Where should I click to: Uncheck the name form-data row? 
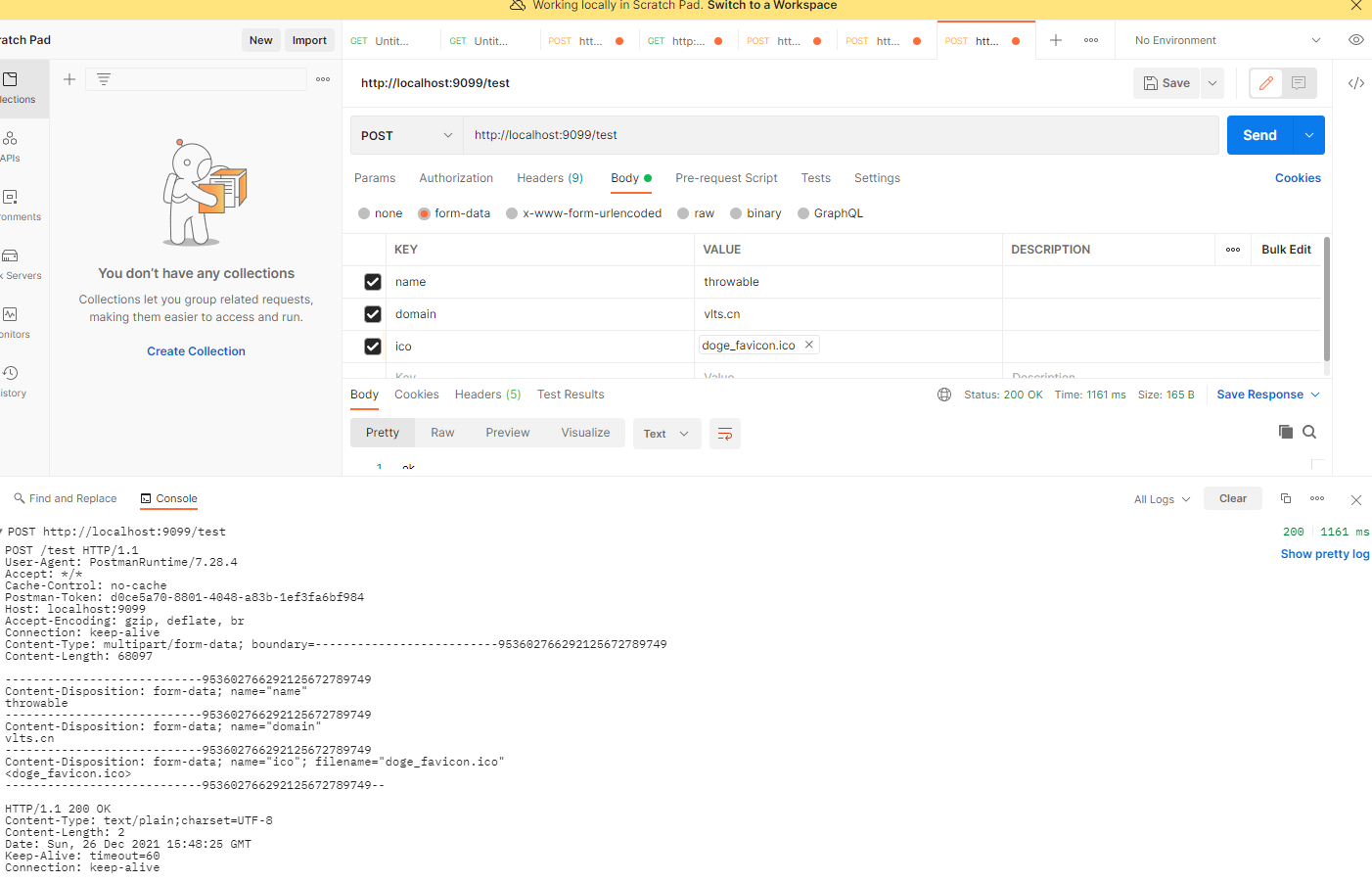pyautogui.click(x=373, y=281)
